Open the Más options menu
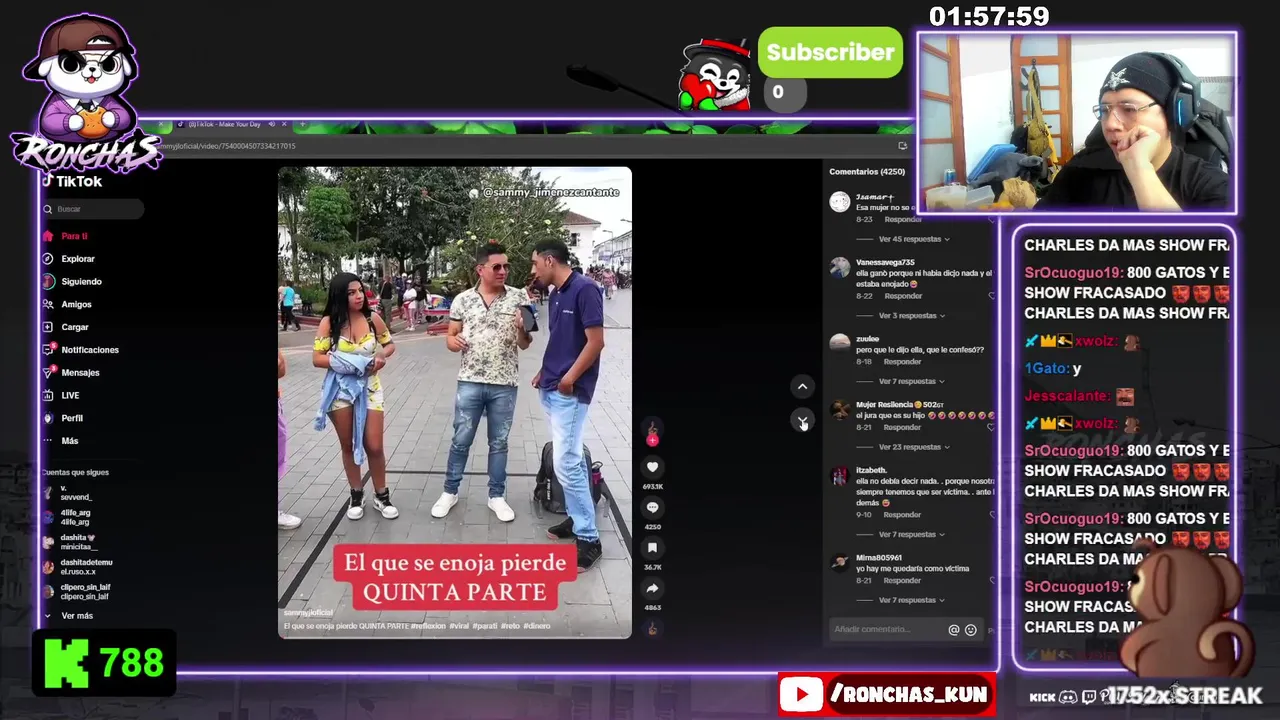The image size is (1280, 720). click(x=69, y=441)
